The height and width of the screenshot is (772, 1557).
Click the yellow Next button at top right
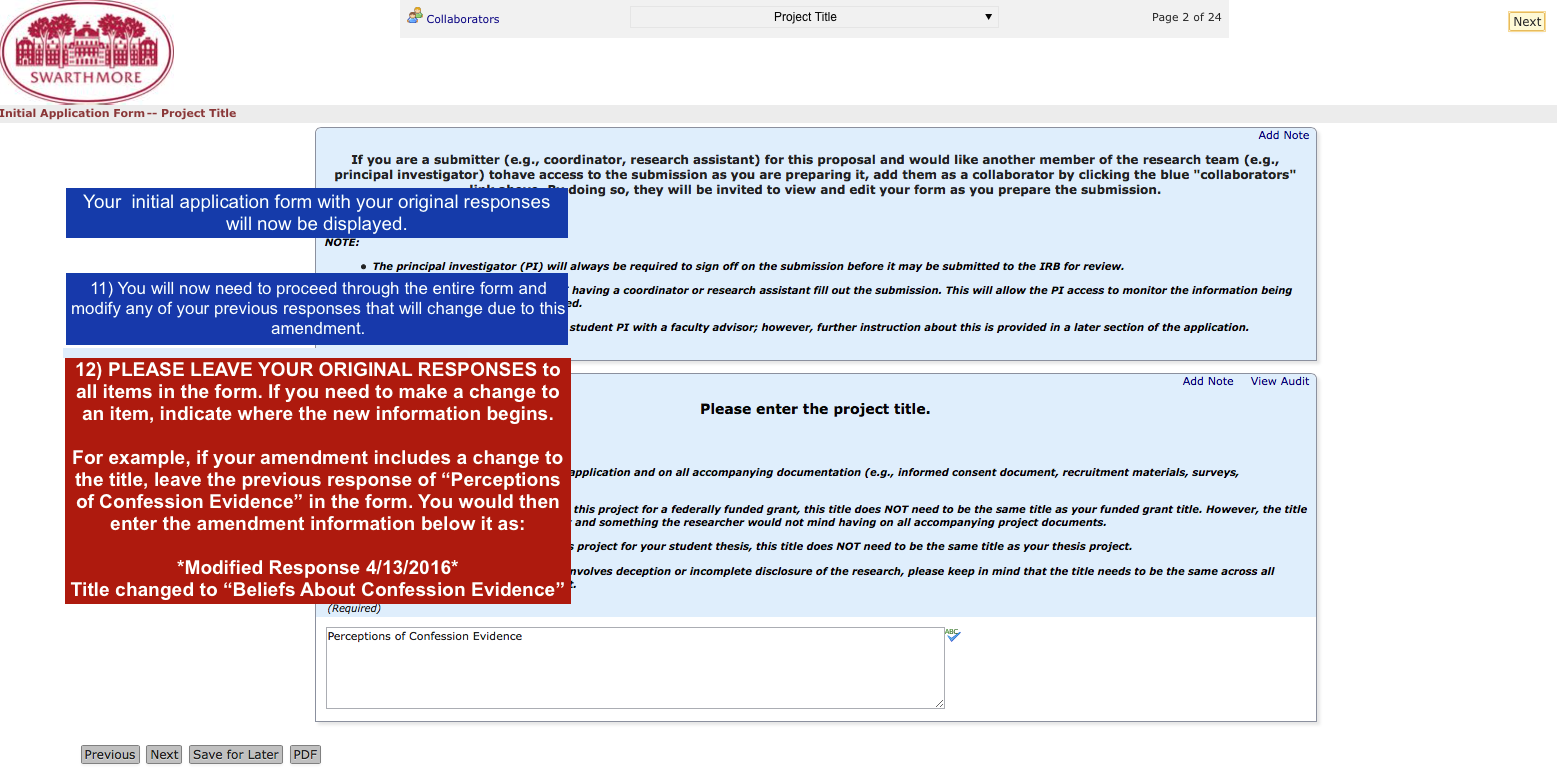[1527, 22]
